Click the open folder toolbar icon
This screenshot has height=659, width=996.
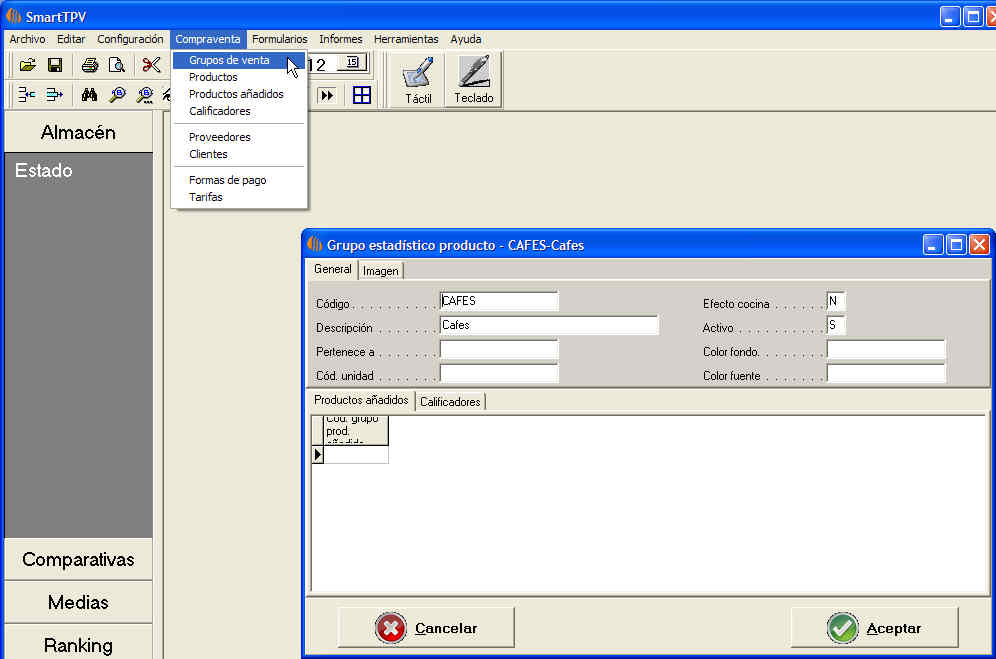pyautogui.click(x=27, y=65)
